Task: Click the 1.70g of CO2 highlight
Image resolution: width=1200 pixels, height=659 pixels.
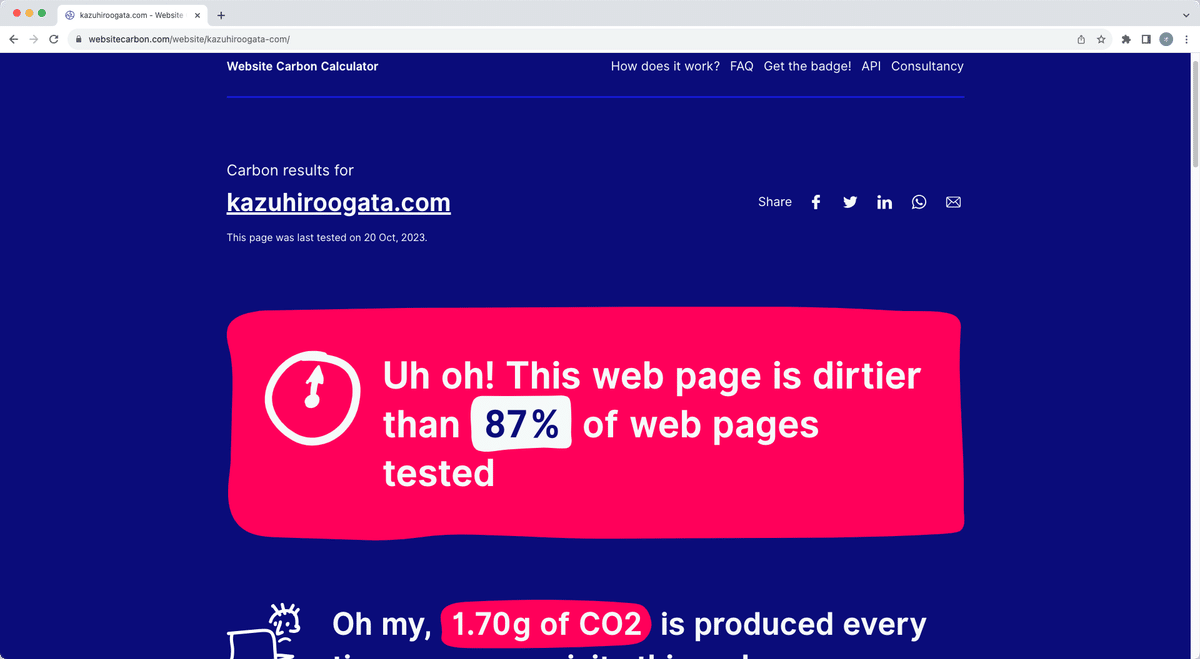Action: click(546, 625)
